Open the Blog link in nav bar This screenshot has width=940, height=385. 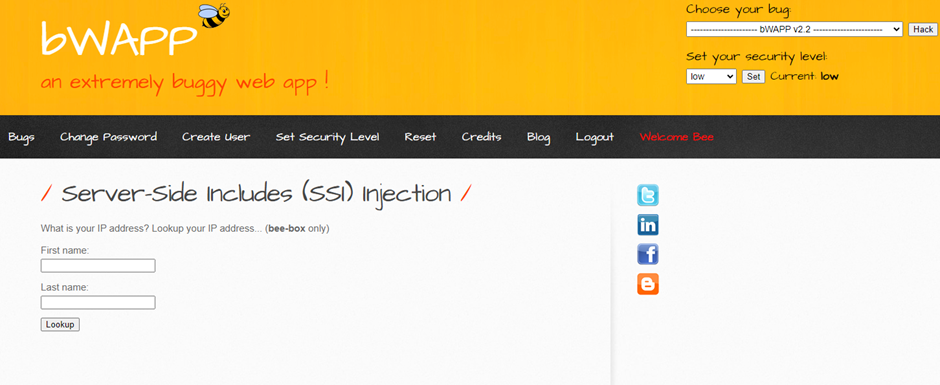click(x=538, y=137)
